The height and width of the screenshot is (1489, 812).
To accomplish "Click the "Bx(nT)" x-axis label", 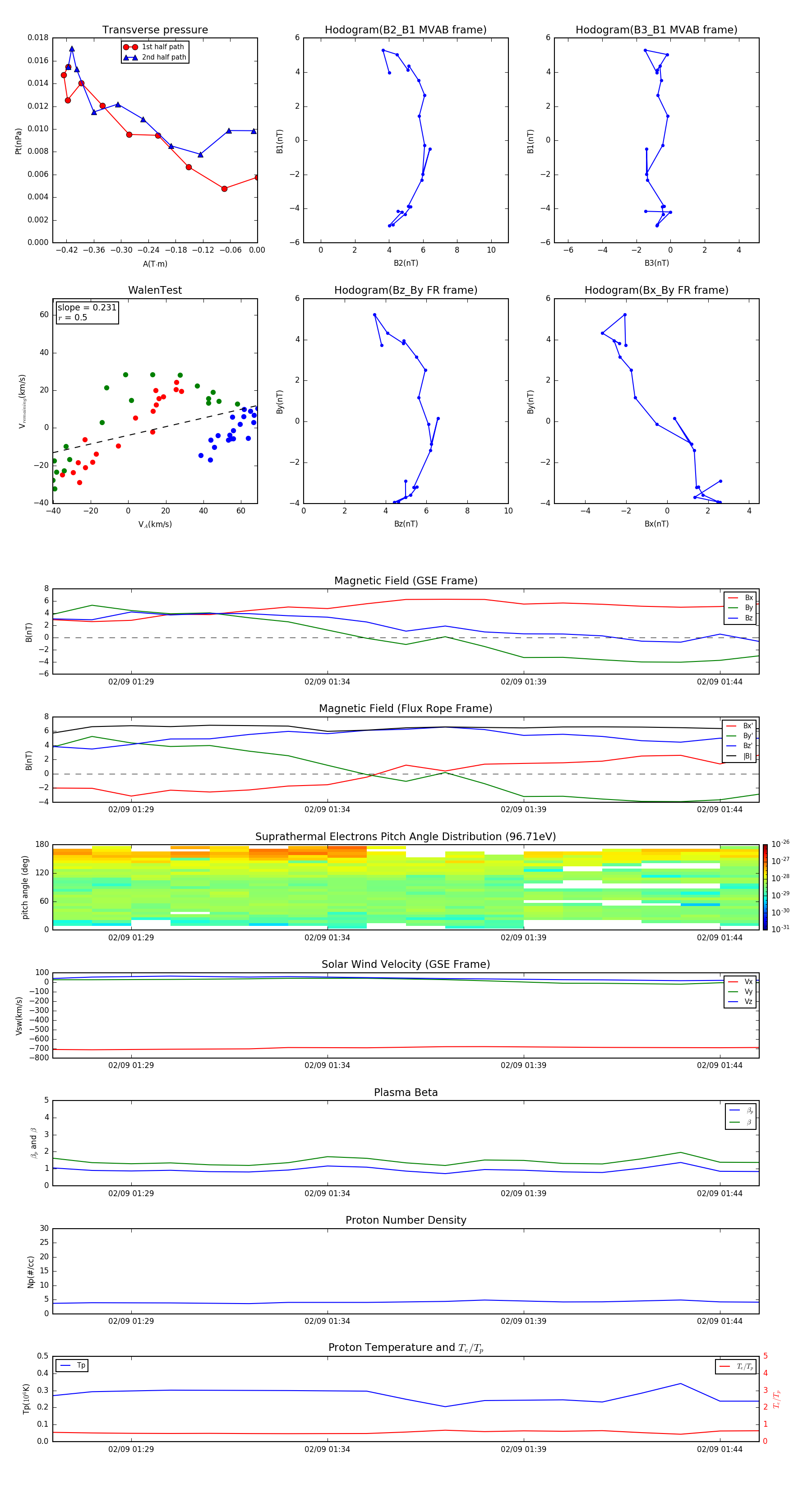I will (x=656, y=524).
